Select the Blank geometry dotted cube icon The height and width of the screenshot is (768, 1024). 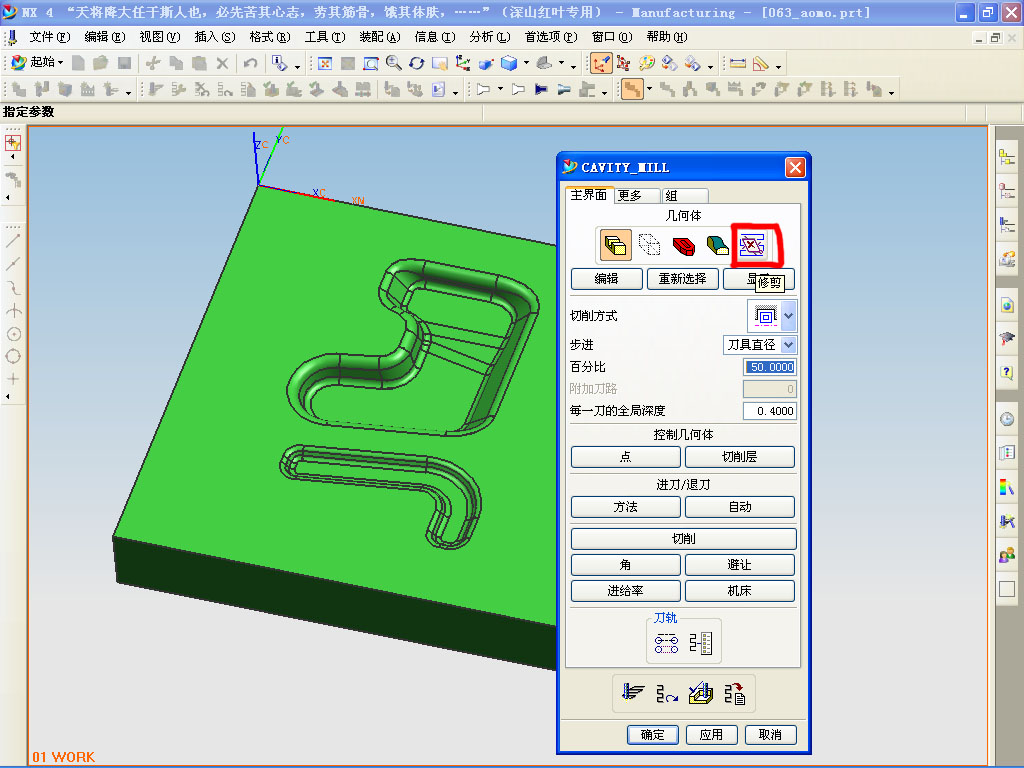tap(649, 246)
